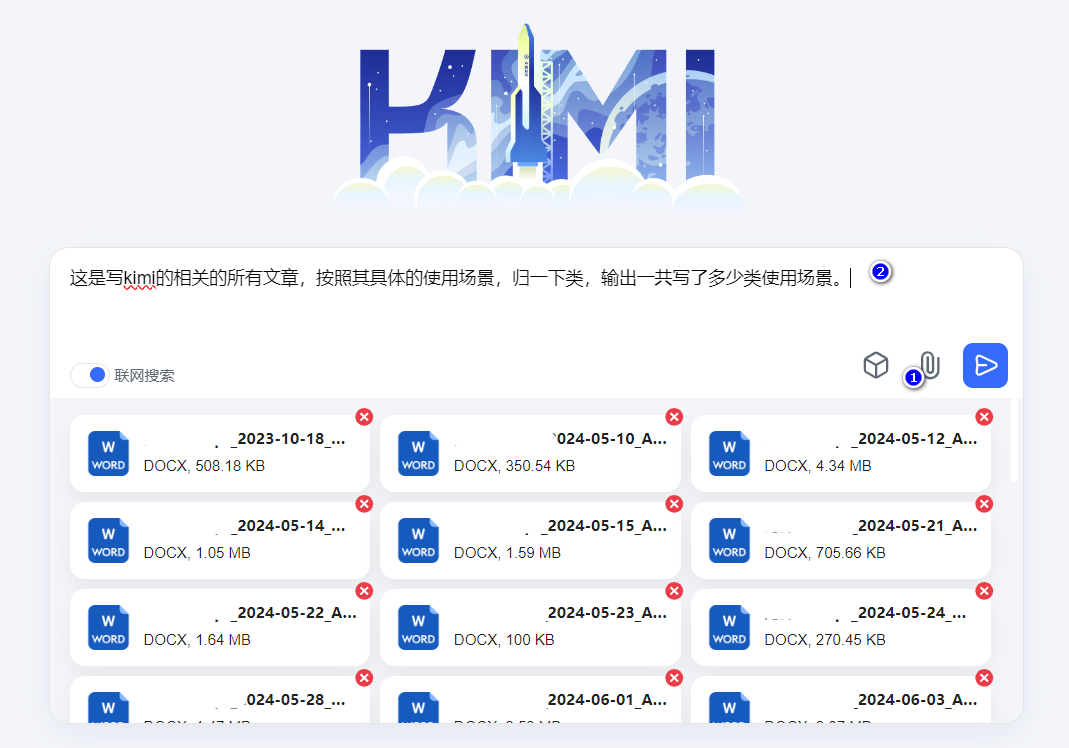Remove the 2024-05-22 DOCX attachment
This screenshot has height=748, width=1069.
(365, 590)
